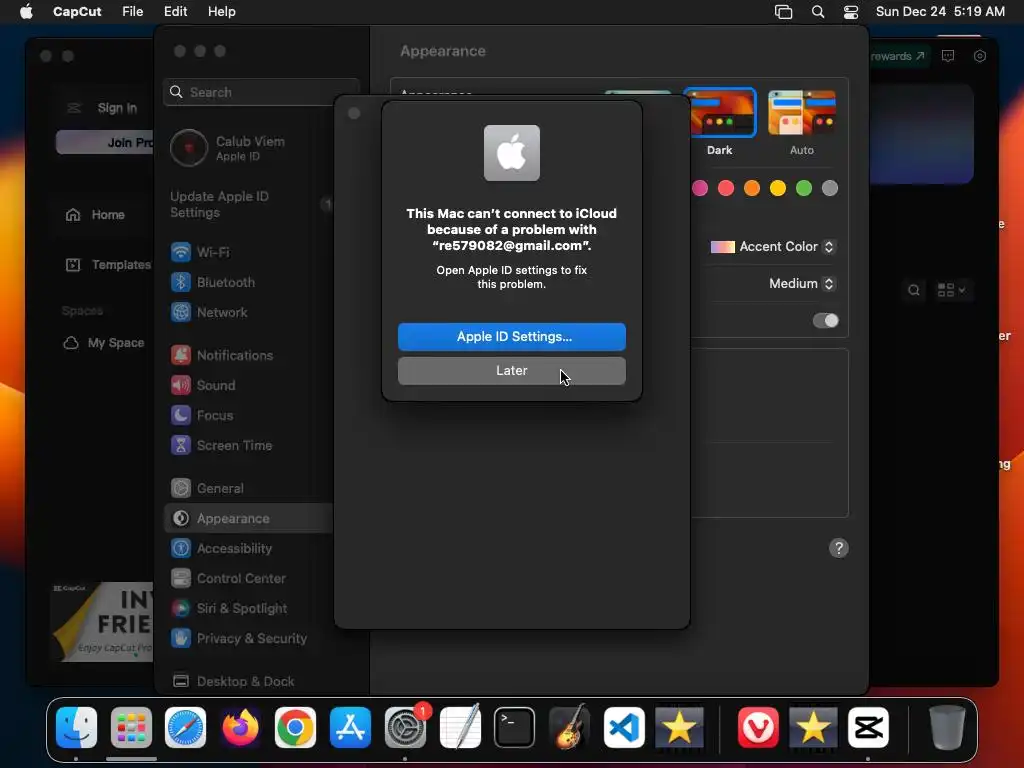Go to Home in CapCut sidebar

95,214
